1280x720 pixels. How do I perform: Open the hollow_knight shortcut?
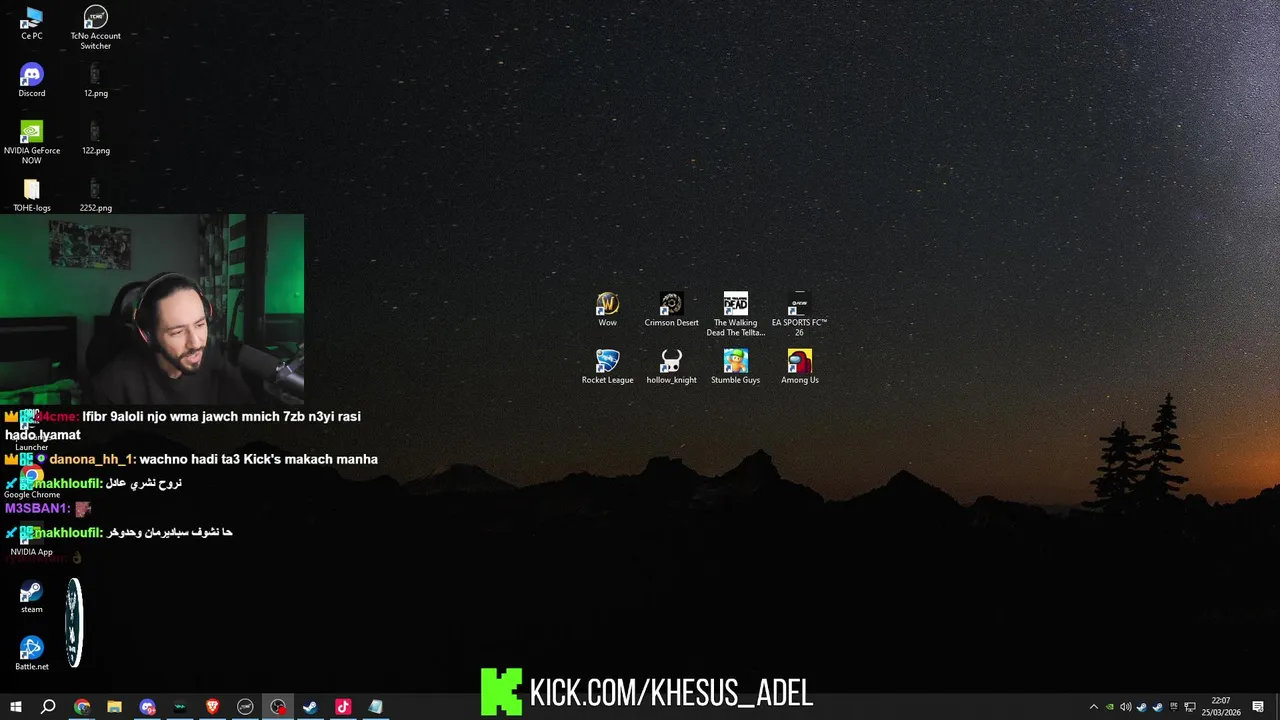pos(672,367)
